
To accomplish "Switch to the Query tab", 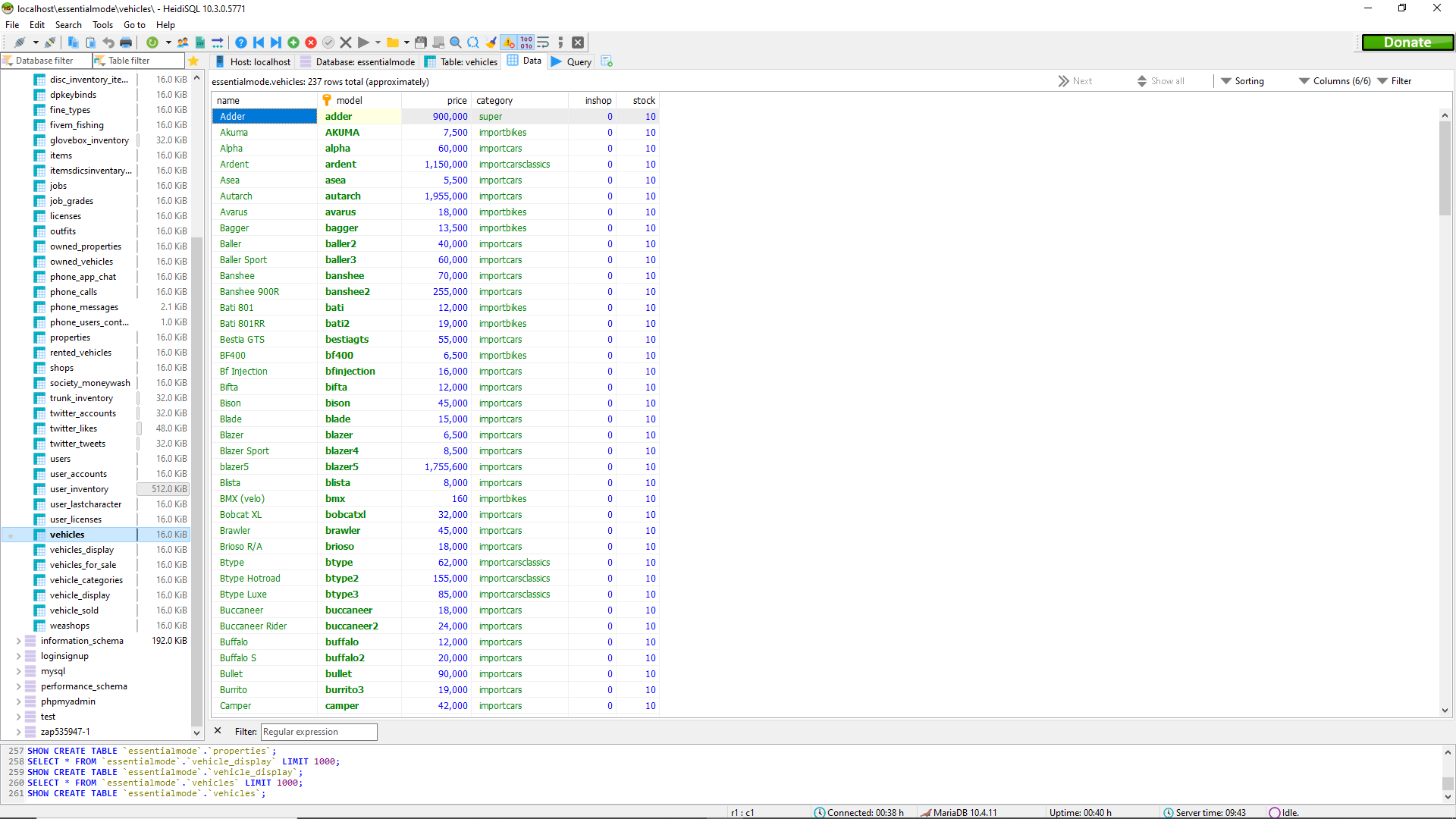I will coord(572,61).
